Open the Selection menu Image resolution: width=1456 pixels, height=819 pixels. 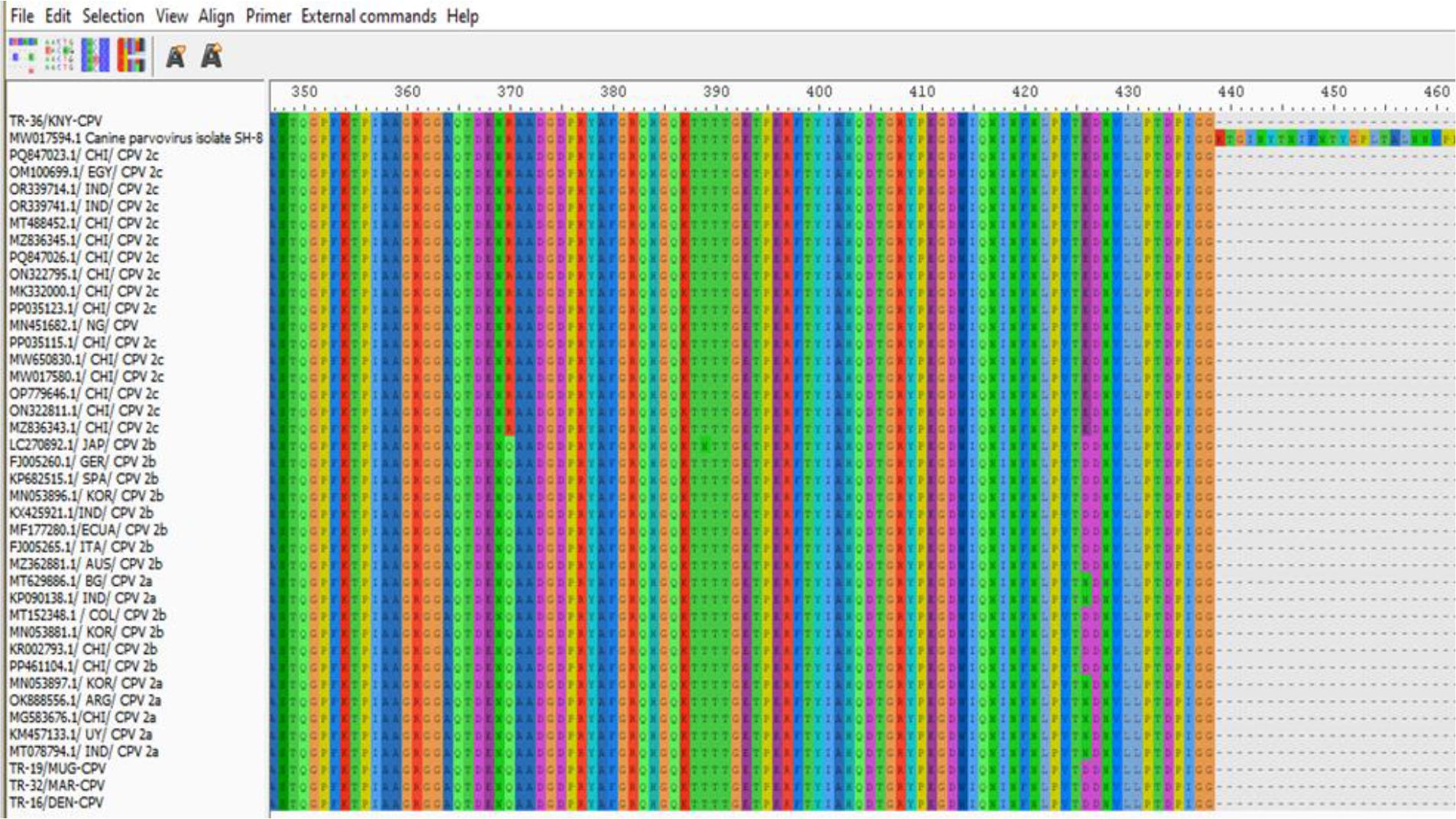[113, 16]
